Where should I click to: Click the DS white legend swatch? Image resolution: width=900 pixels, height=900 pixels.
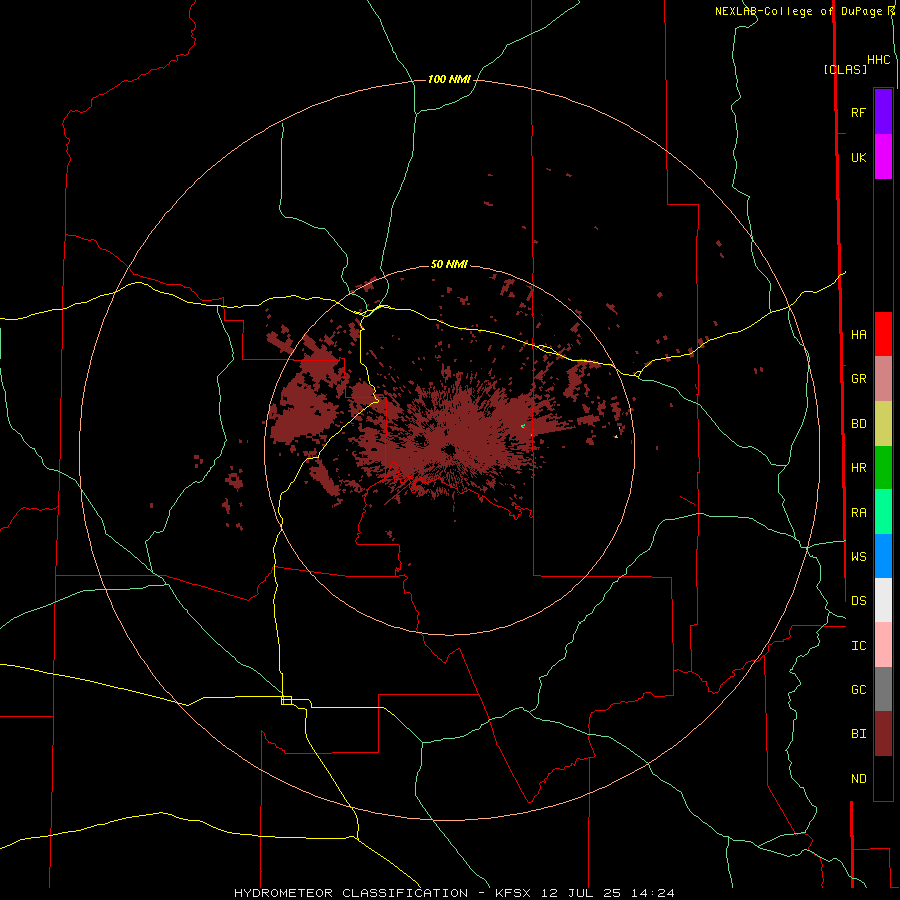(x=883, y=600)
